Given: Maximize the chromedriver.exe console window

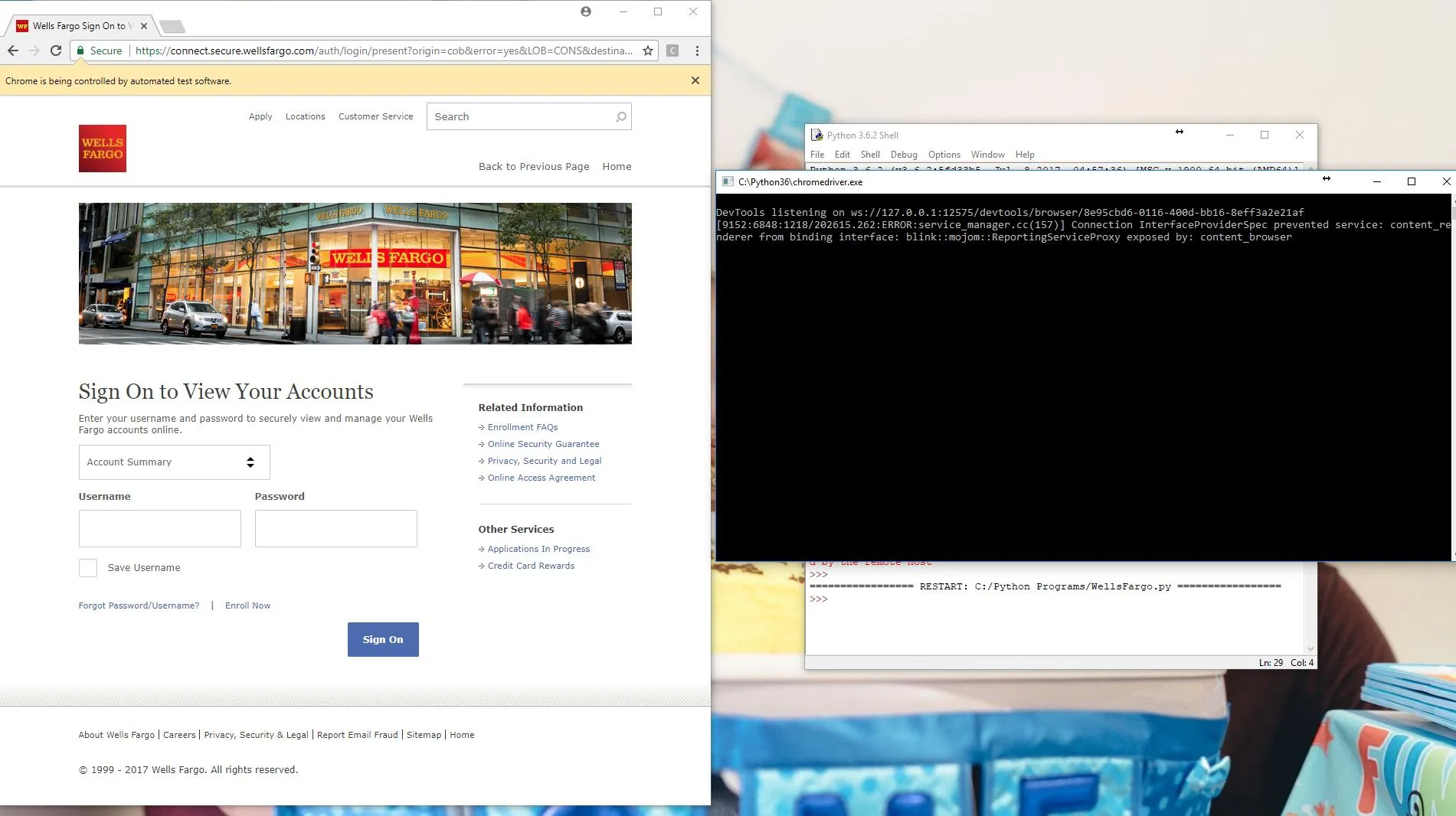Looking at the screenshot, I should 1412,181.
